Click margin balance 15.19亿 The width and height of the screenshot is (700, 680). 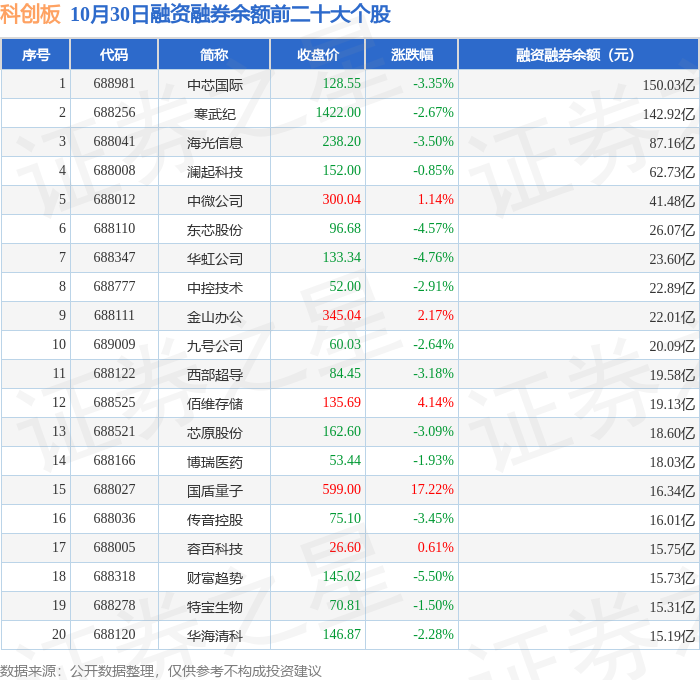pos(672,636)
